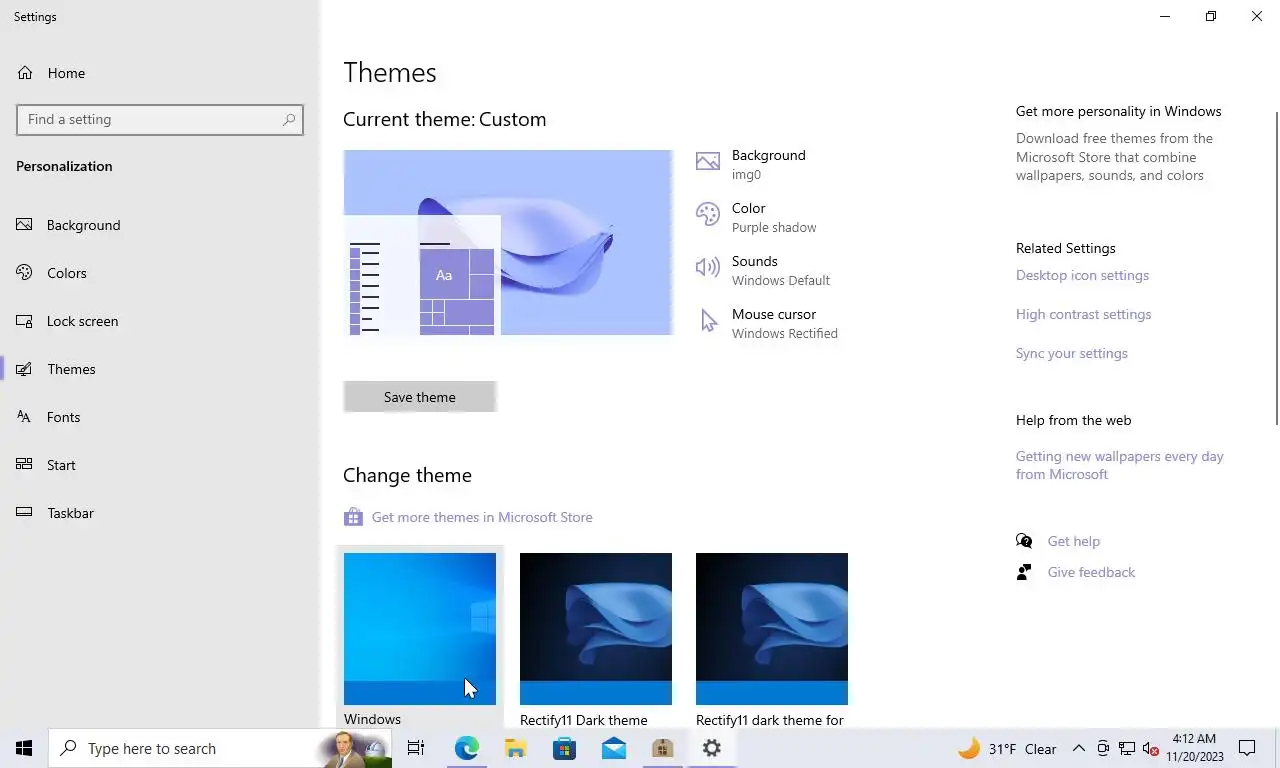The image size is (1280, 768).
Task: Select the Rectify11 Dark theme thumbnail
Action: (x=596, y=629)
